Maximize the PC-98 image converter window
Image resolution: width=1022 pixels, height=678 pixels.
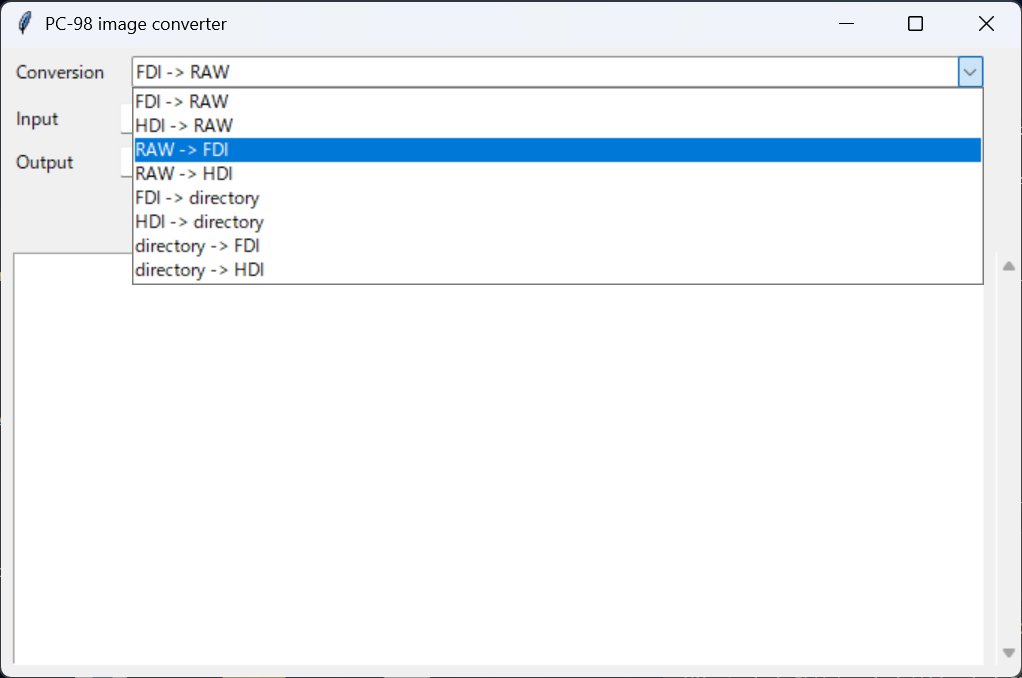(x=915, y=23)
